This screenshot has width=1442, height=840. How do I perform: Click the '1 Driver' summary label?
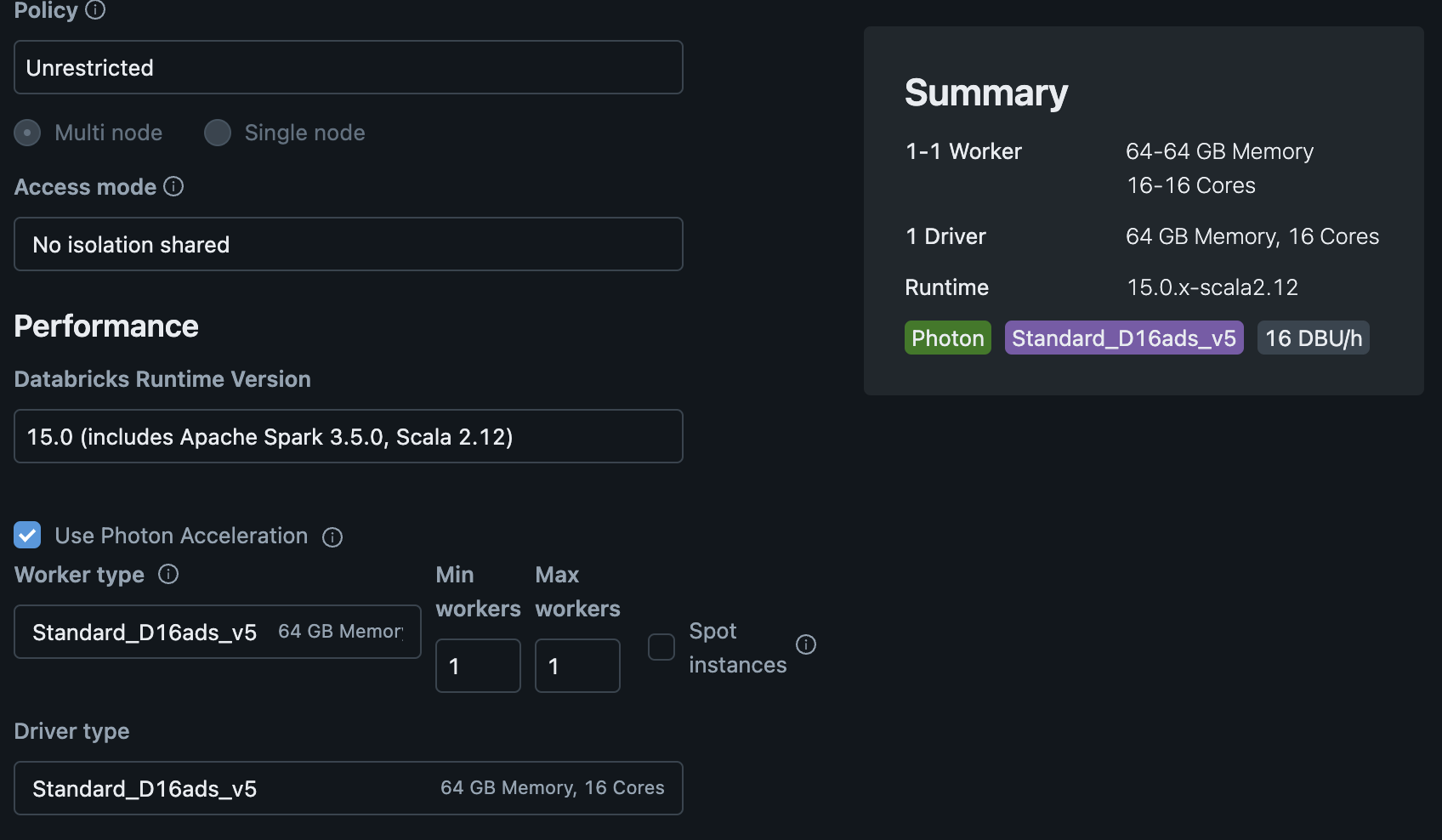[x=945, y=236]
